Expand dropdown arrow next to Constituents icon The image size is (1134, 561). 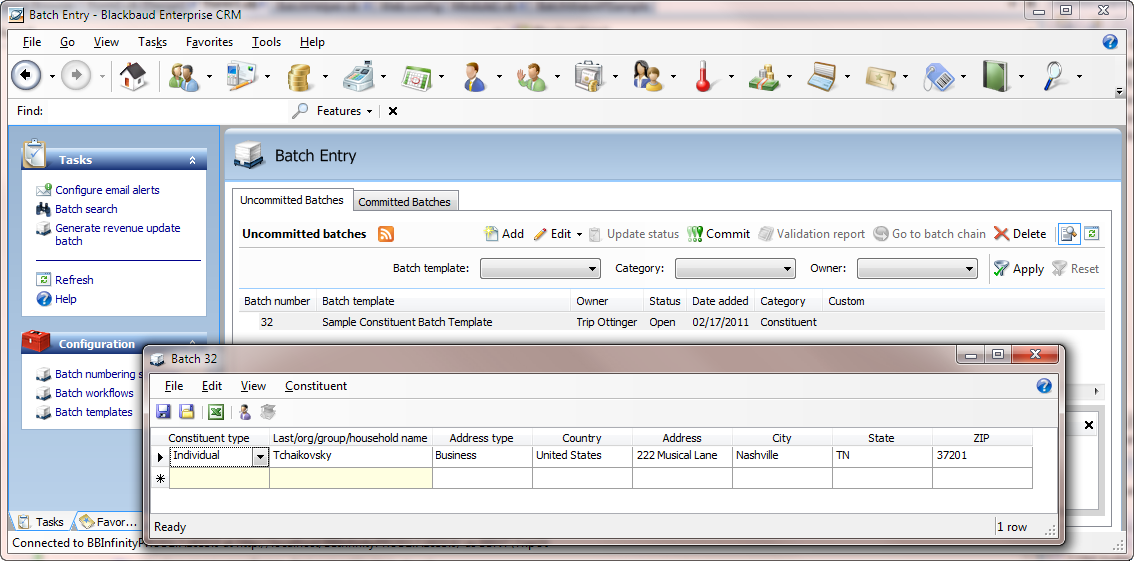[210, 76]
